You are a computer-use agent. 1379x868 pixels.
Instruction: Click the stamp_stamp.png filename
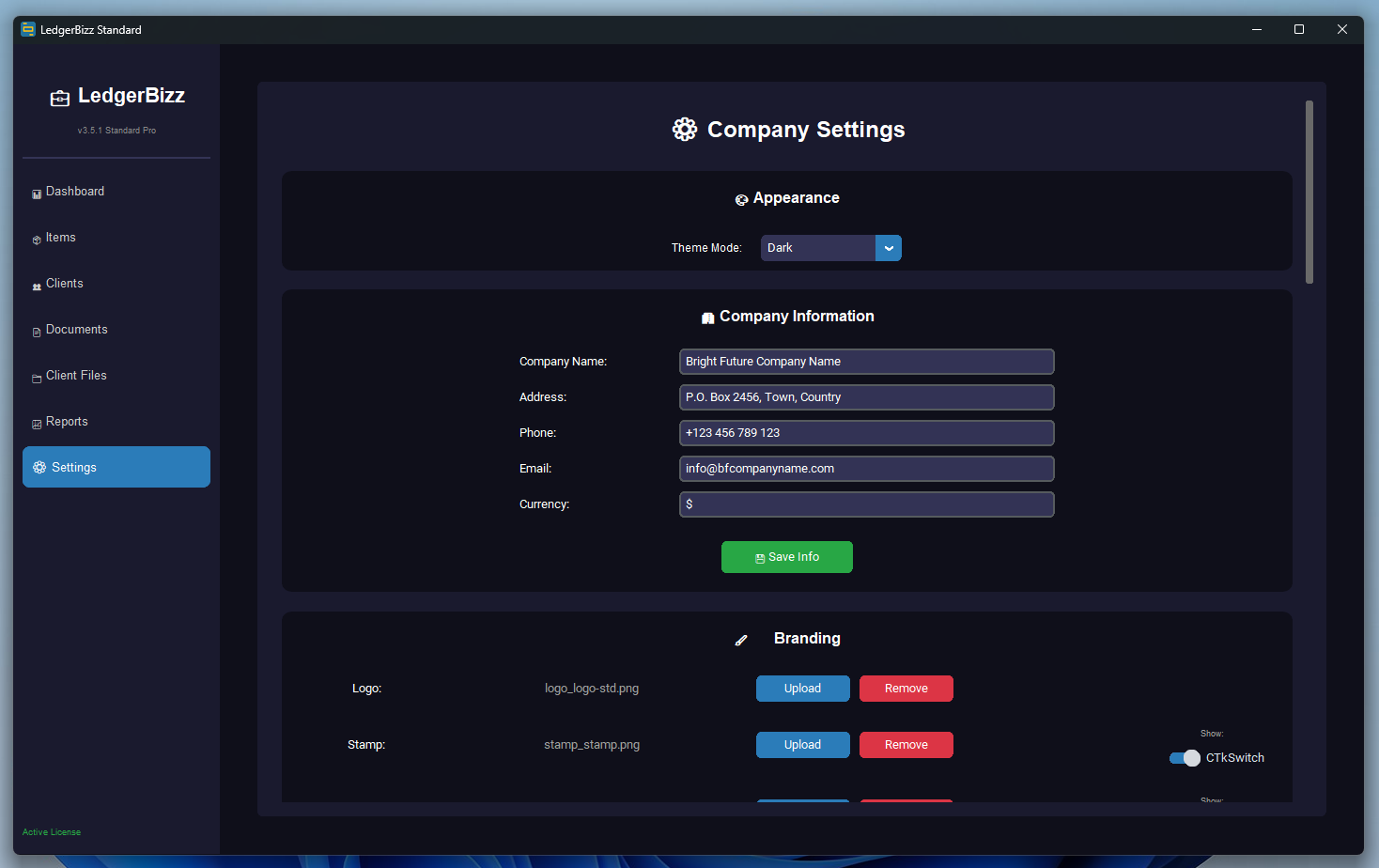coord(592,745)
